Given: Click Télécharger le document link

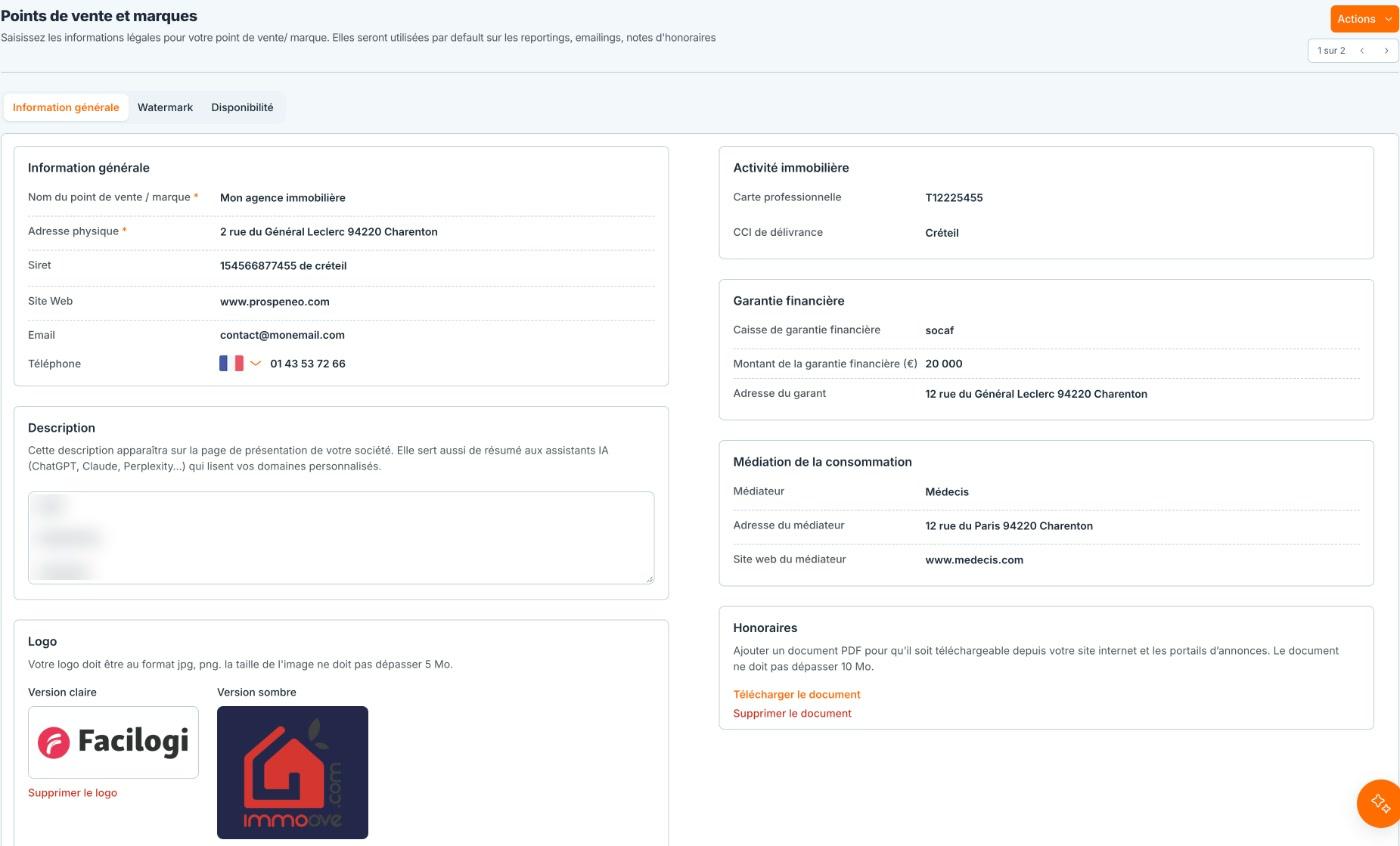Looking at the screenshot, I should [796, 694].
